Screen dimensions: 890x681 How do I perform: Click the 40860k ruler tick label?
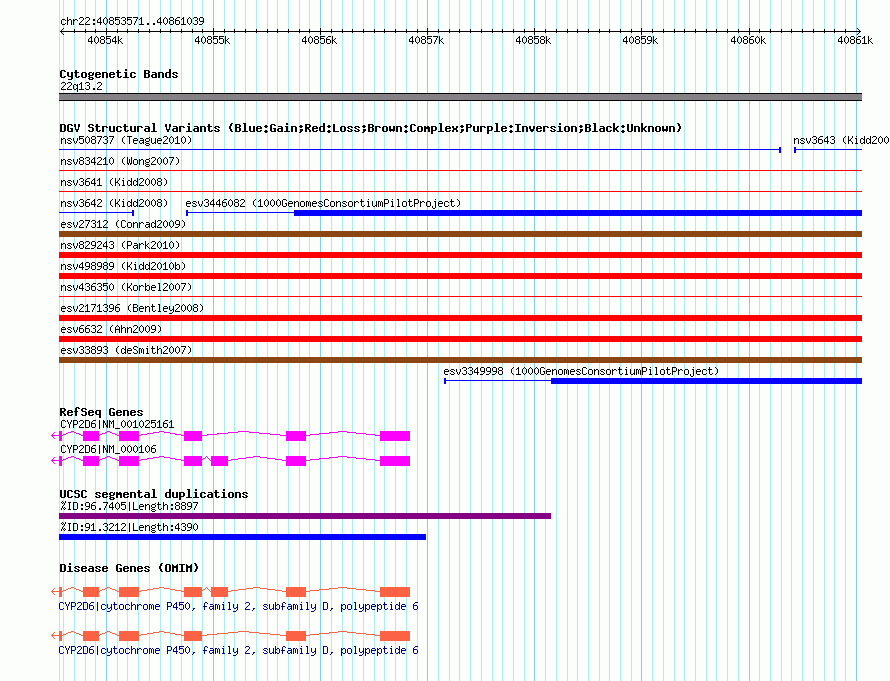(748, 40)
